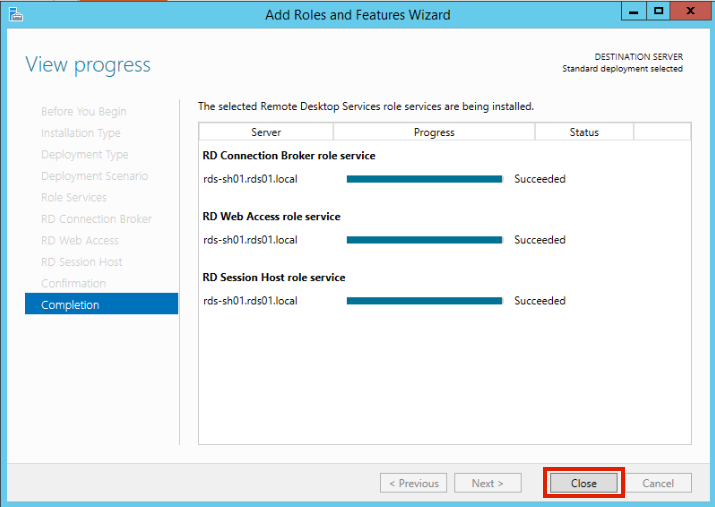Sort by the Server column header

tap(266, 132)
